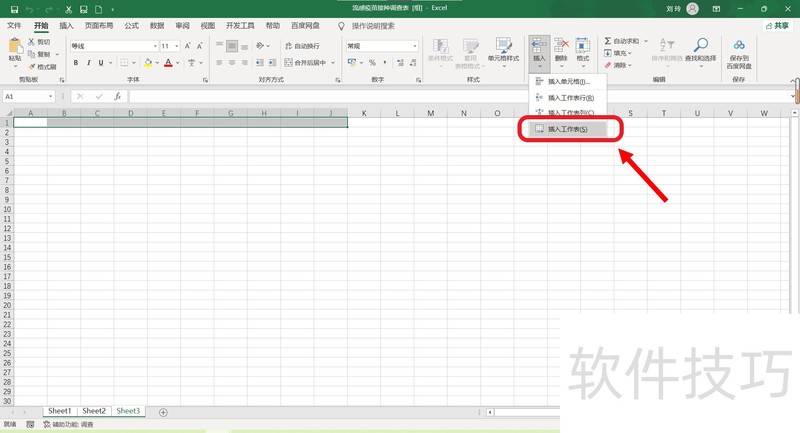Viewport: 800px width, 433px height.
Task: Click the Delete (删除) cells icon
Action: pos(560,50)
